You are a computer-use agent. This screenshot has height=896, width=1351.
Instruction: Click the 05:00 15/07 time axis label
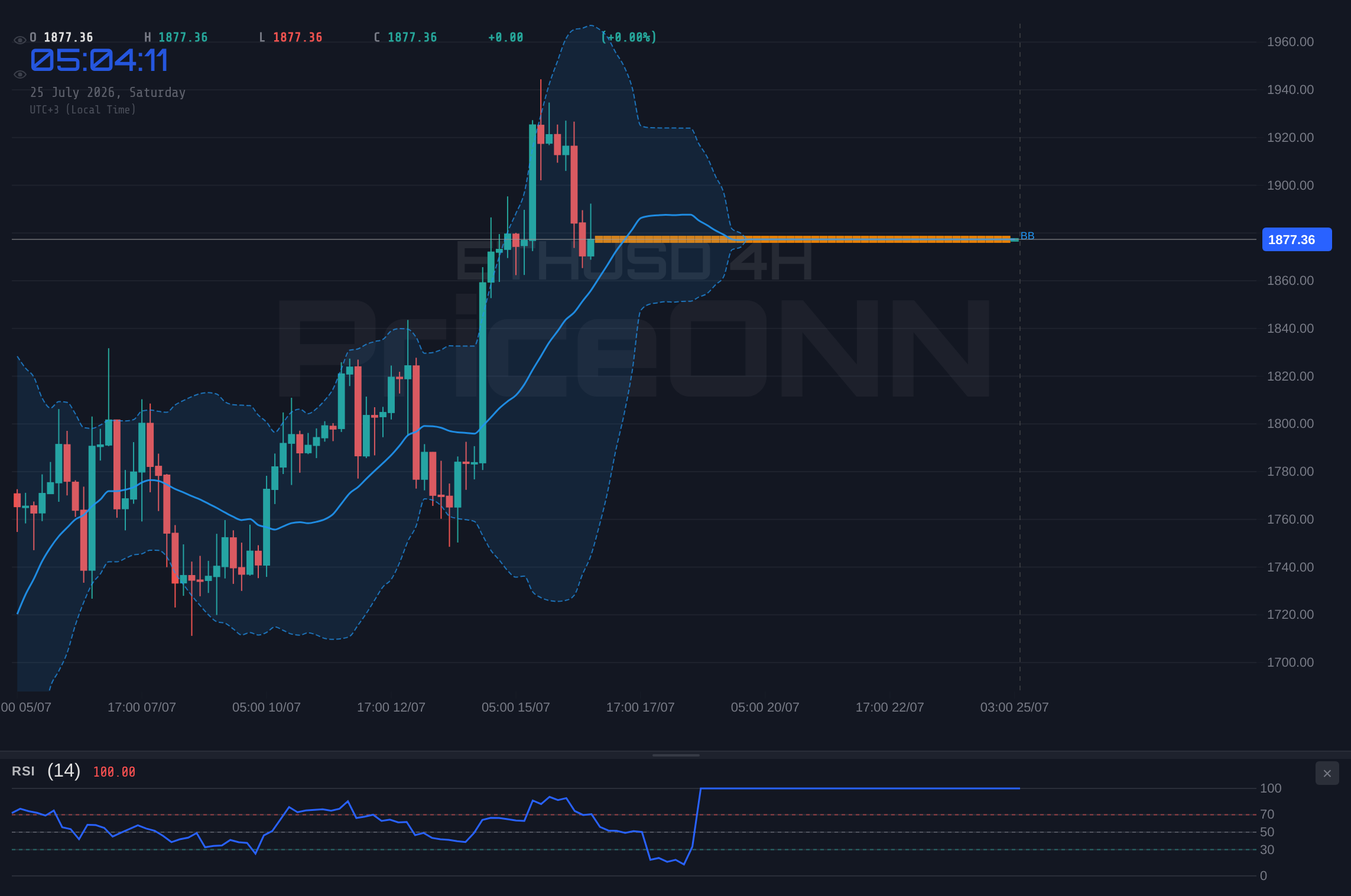(516, 707)
